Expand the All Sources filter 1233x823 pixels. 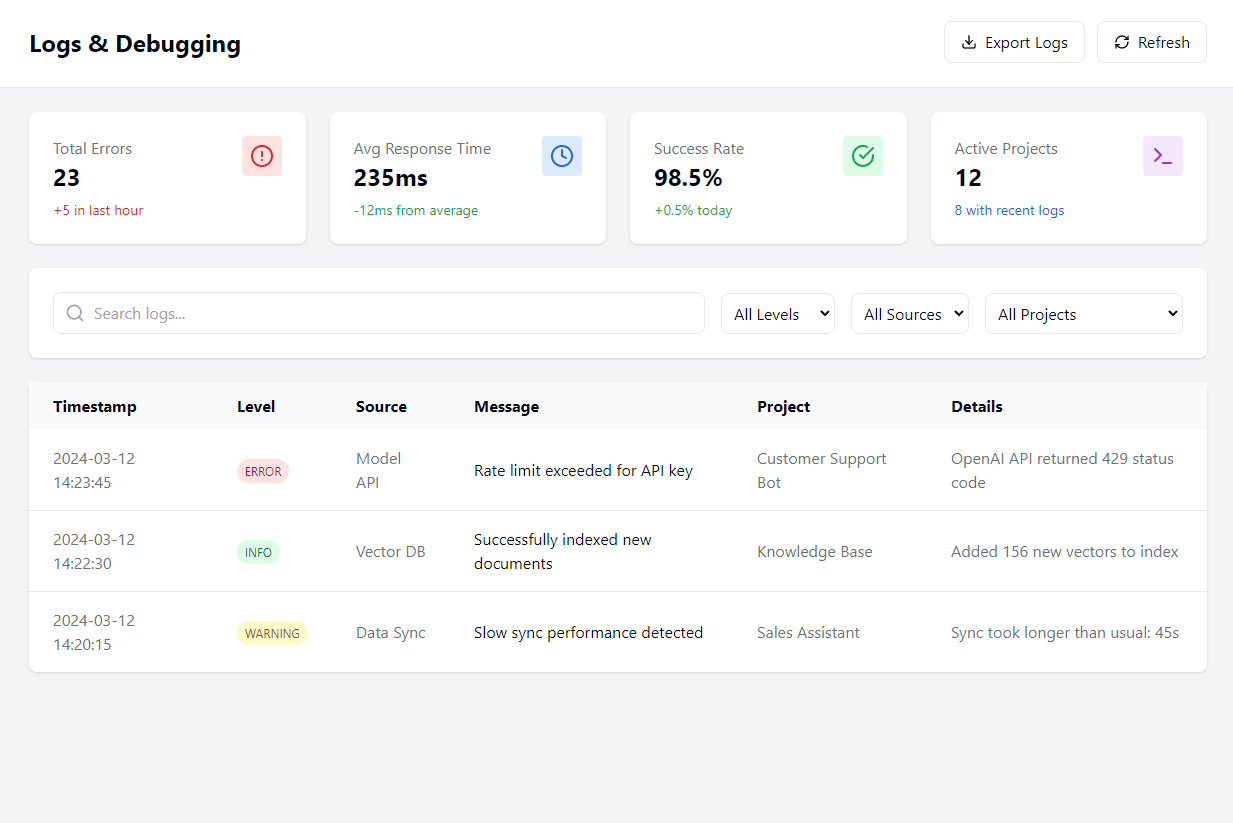click(x=909, y=313)
